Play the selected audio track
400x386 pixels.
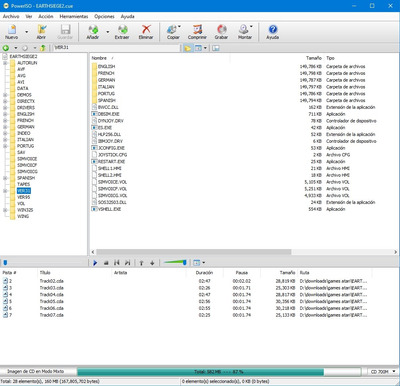tap(95, 263)
